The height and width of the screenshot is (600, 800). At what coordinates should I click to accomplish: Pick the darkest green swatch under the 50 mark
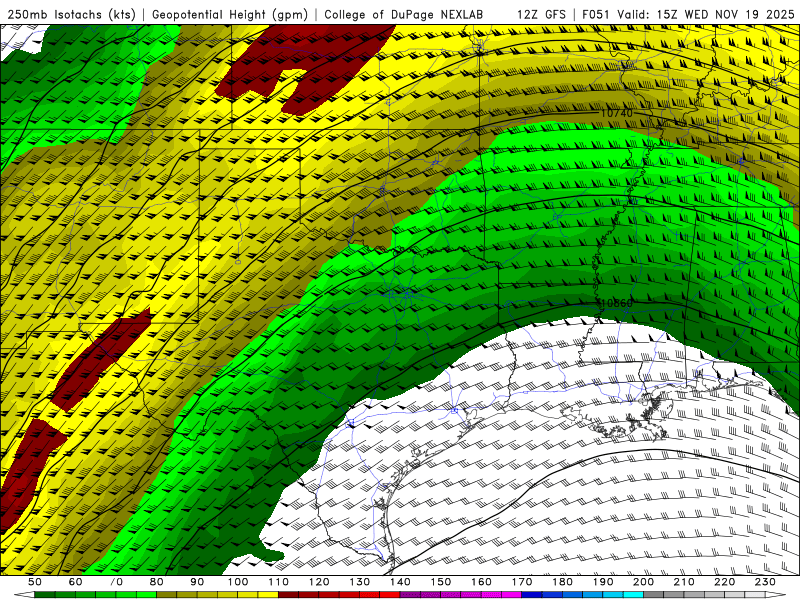coord(44,594)
